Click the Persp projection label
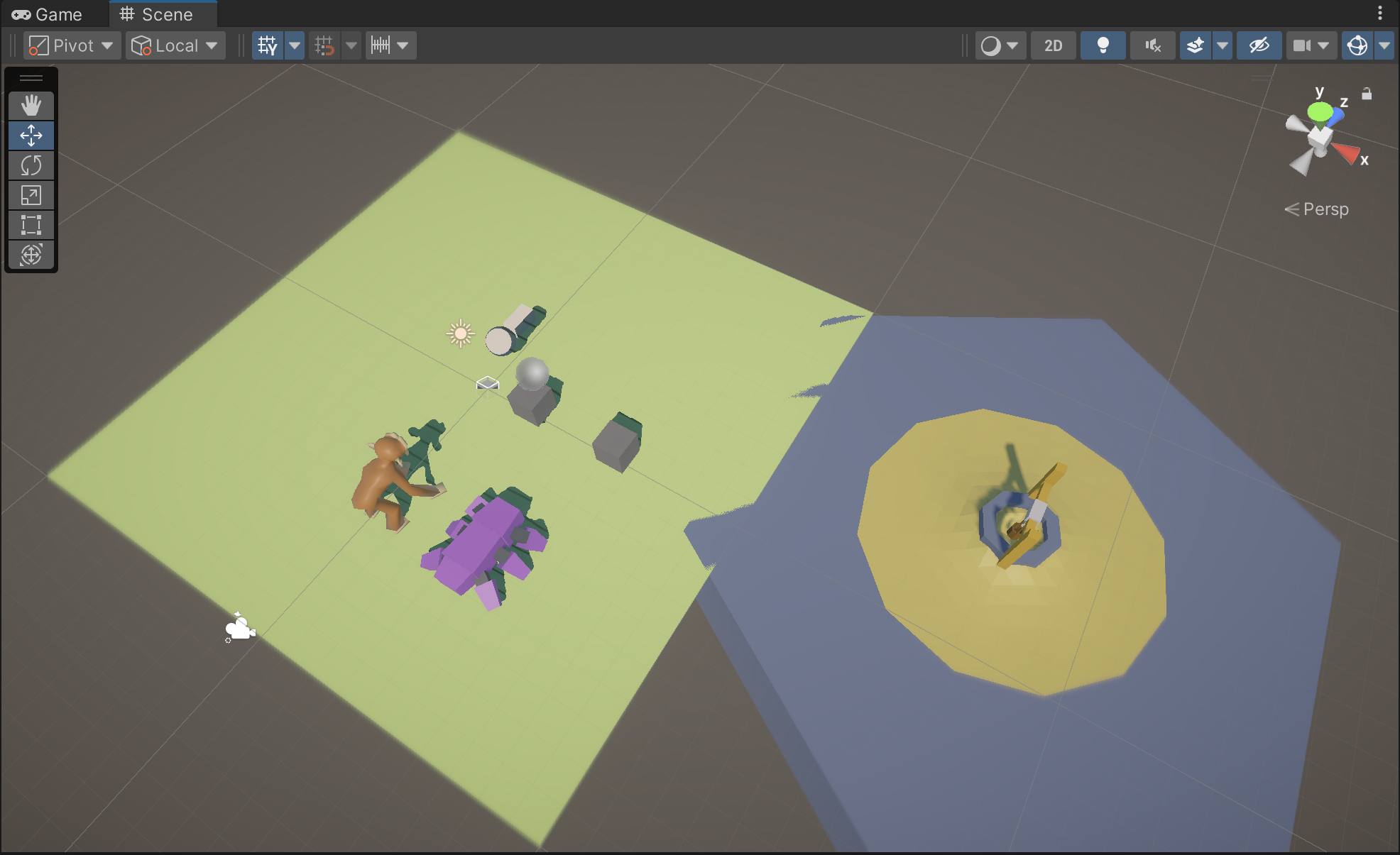 tap(1325, 209)
